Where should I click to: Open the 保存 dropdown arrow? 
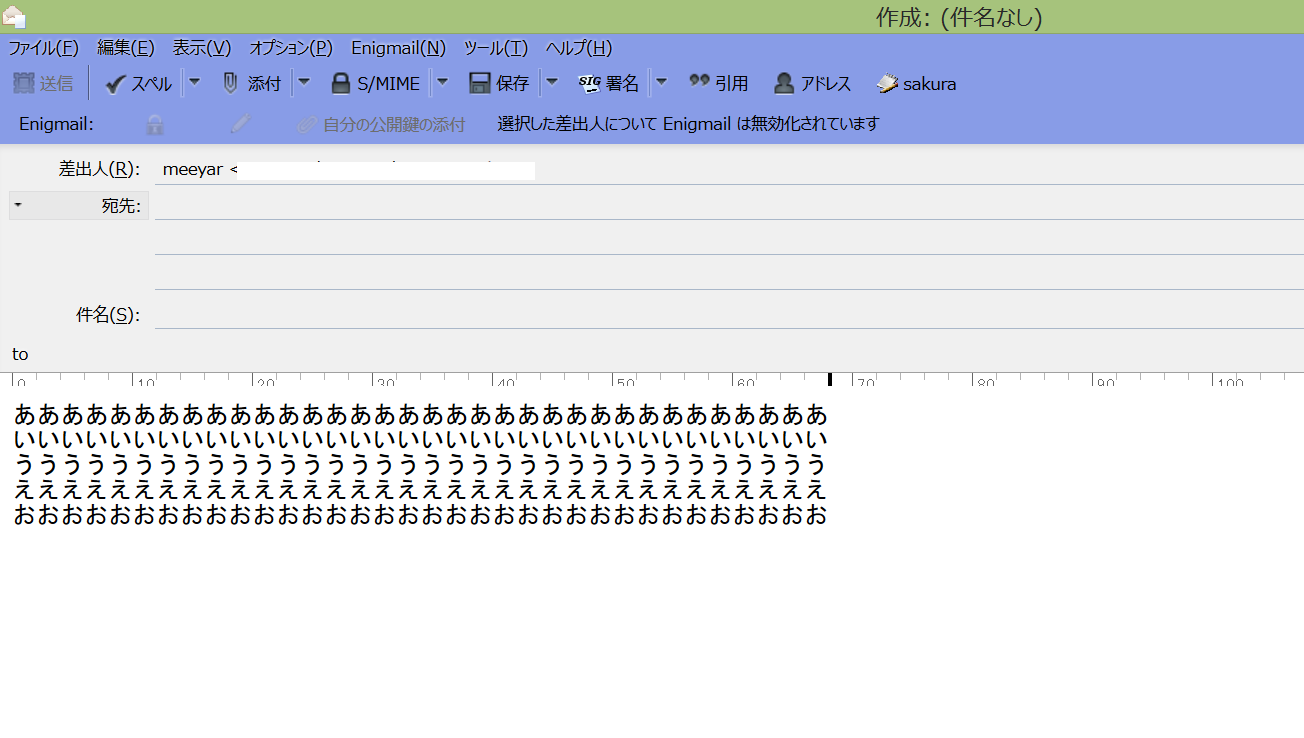coord(552,83)
